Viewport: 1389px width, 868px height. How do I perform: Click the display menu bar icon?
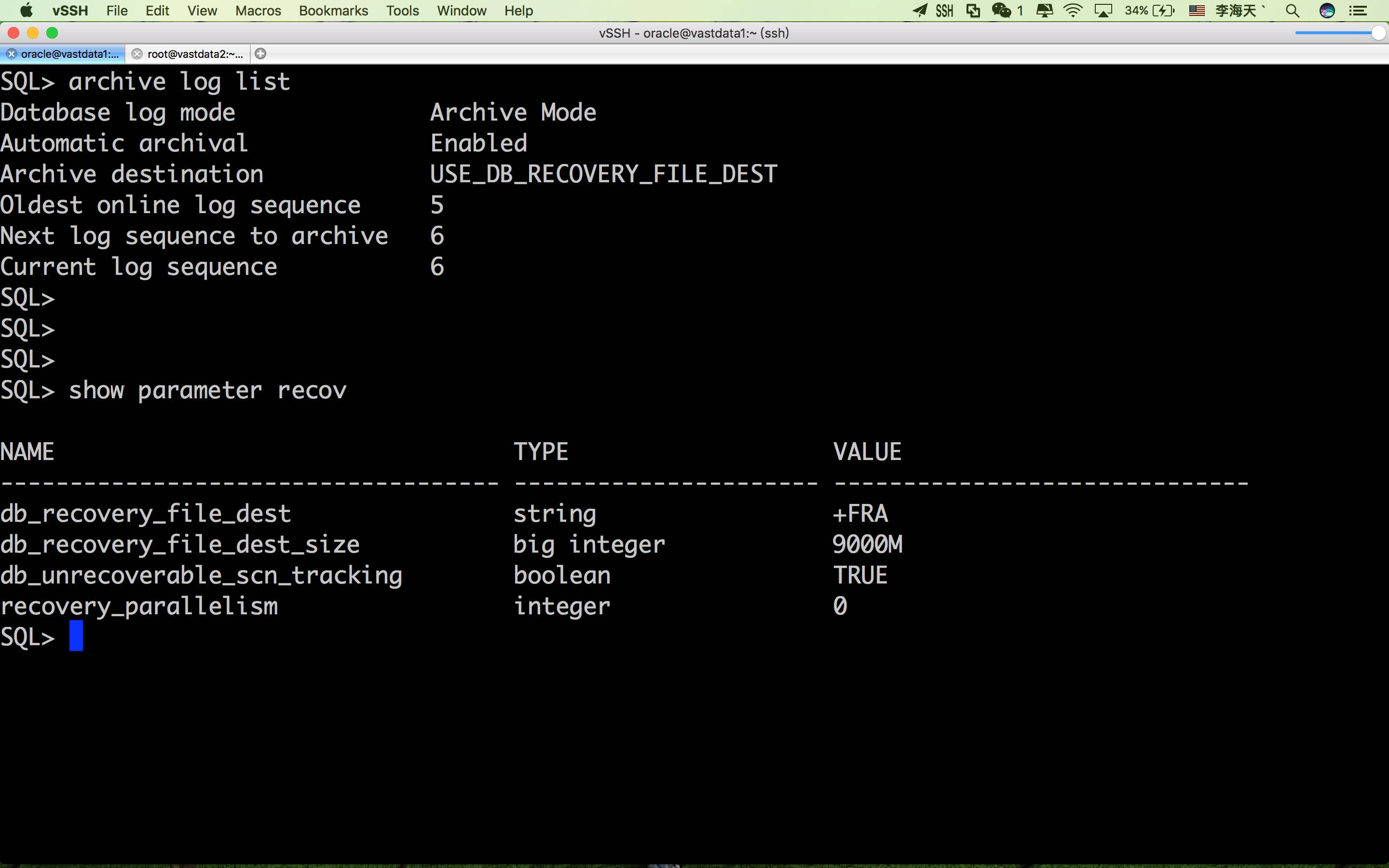point(1045,10)
